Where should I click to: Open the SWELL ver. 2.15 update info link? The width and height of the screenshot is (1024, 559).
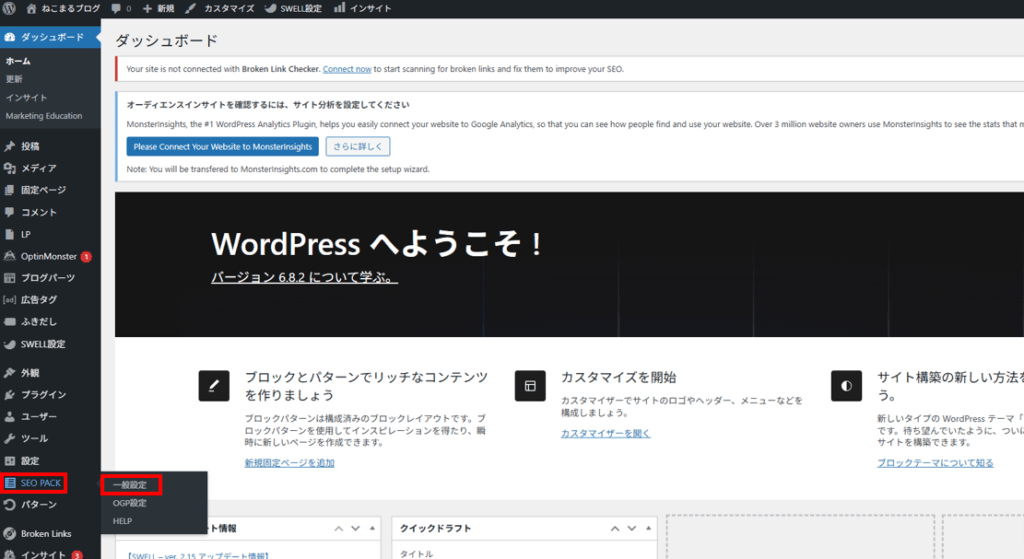198,555
